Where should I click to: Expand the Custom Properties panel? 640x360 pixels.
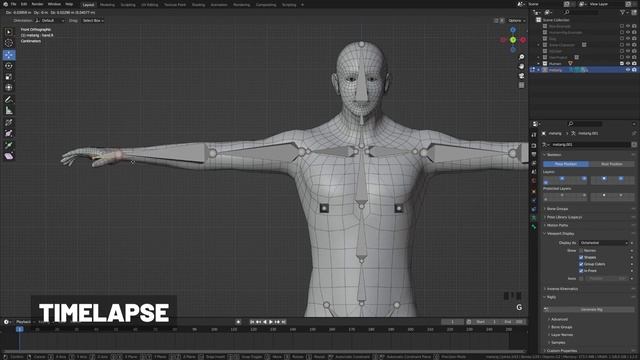[562, 351]
